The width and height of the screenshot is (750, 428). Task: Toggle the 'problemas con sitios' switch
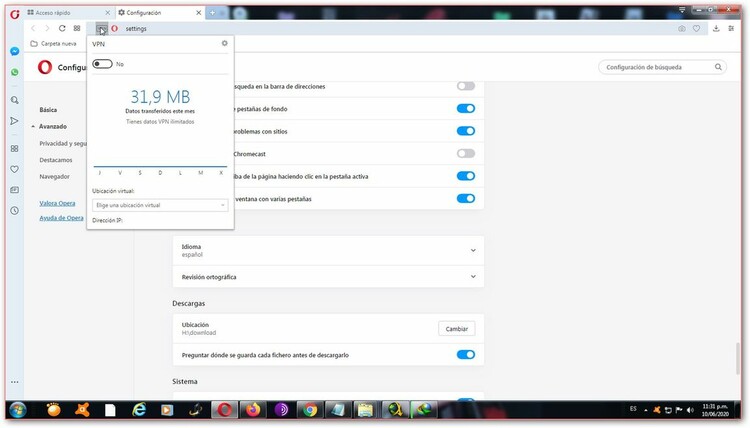tap(465, 131)
